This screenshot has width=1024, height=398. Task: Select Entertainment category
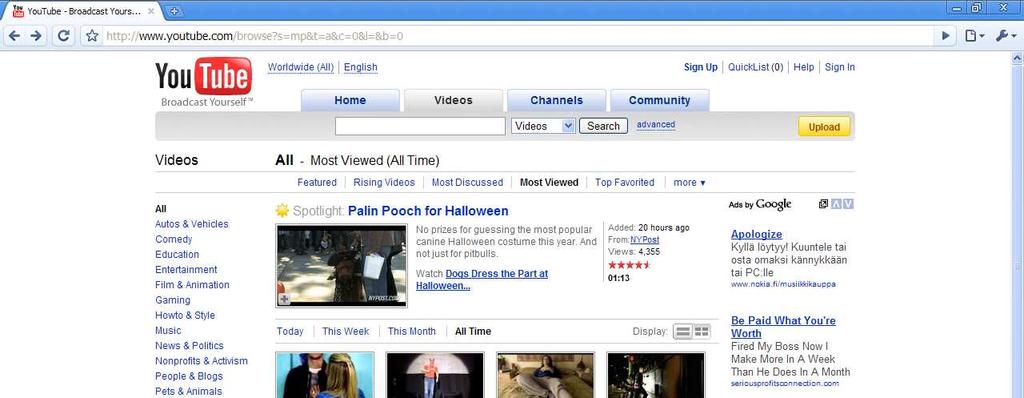point(186,269)
